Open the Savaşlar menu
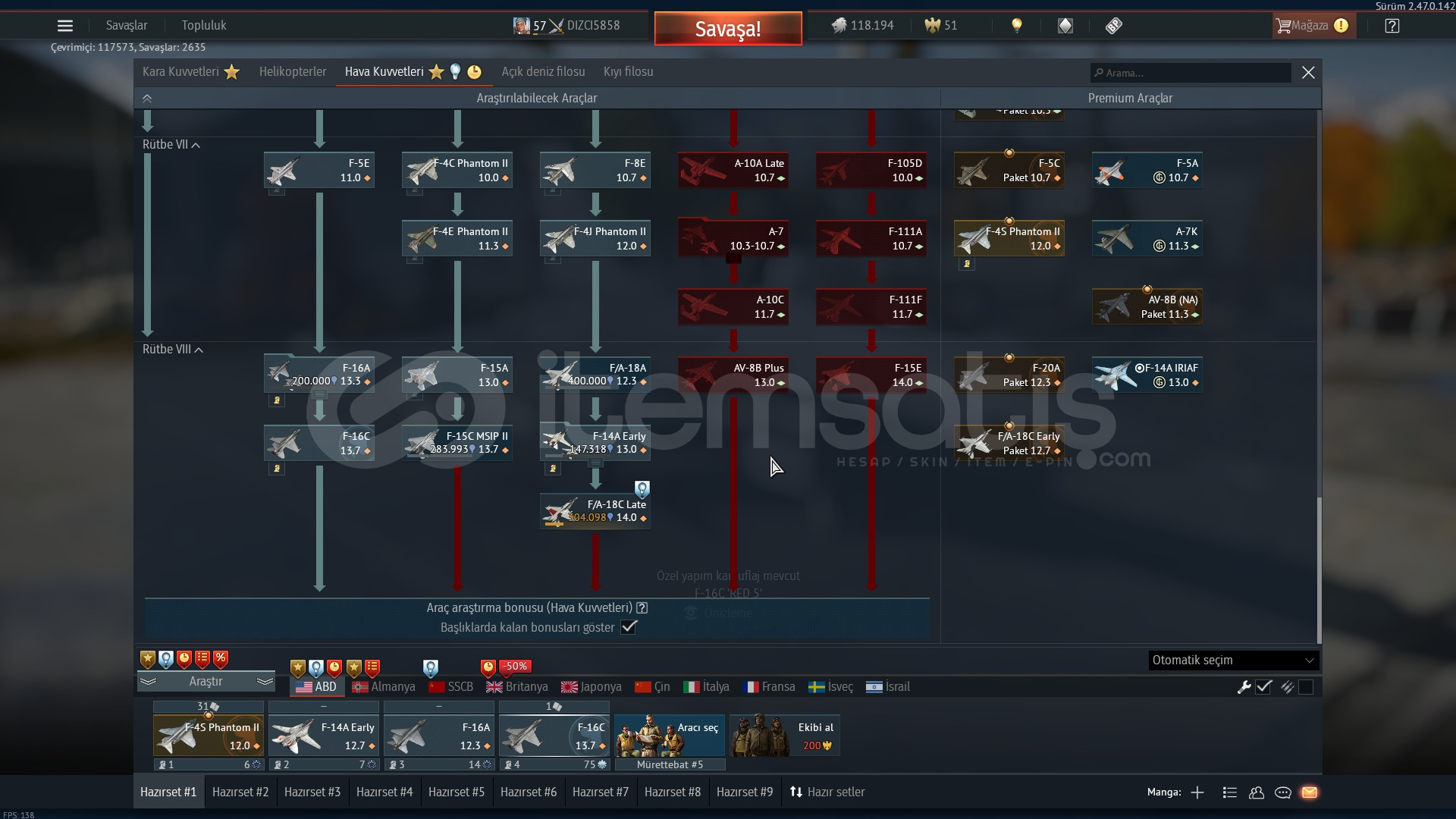Screen dimensions: 1456x819 (127, 26)
